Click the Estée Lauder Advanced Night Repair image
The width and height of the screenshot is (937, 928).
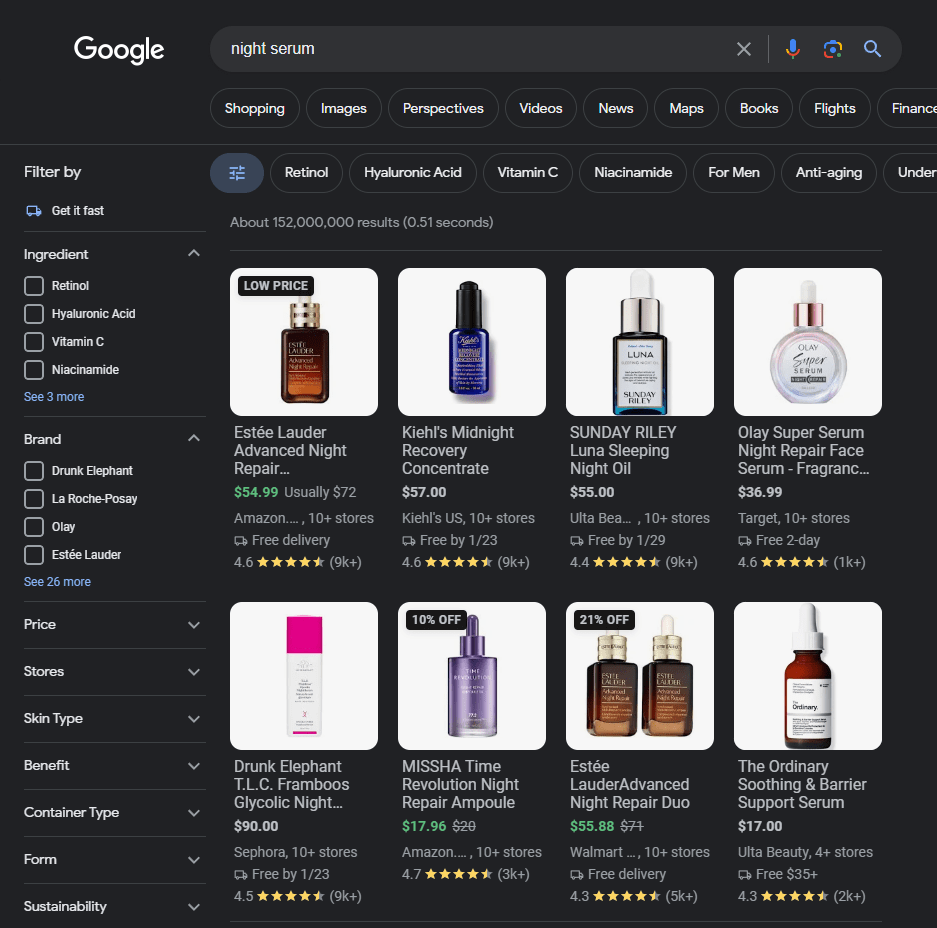[304, 342]
